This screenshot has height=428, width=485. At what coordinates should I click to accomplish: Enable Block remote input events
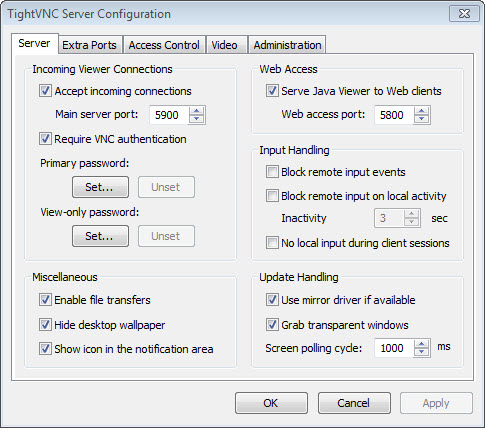(x=272, y=172)
